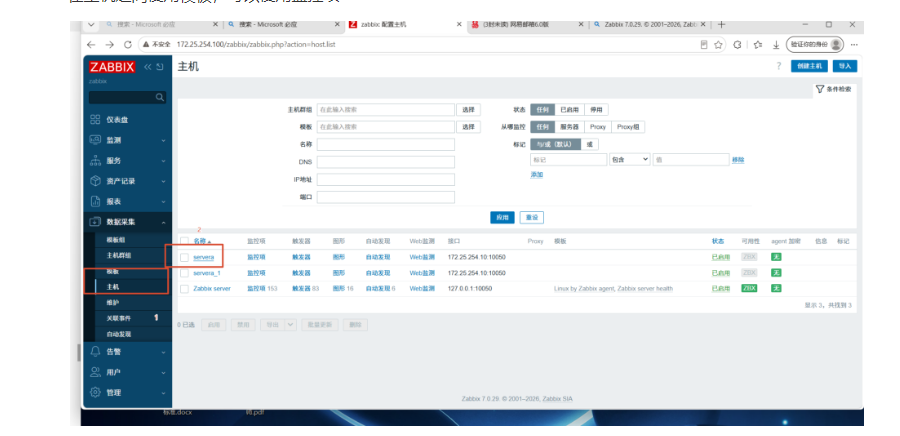Open 主机群组 submenu item

point(119,255)
